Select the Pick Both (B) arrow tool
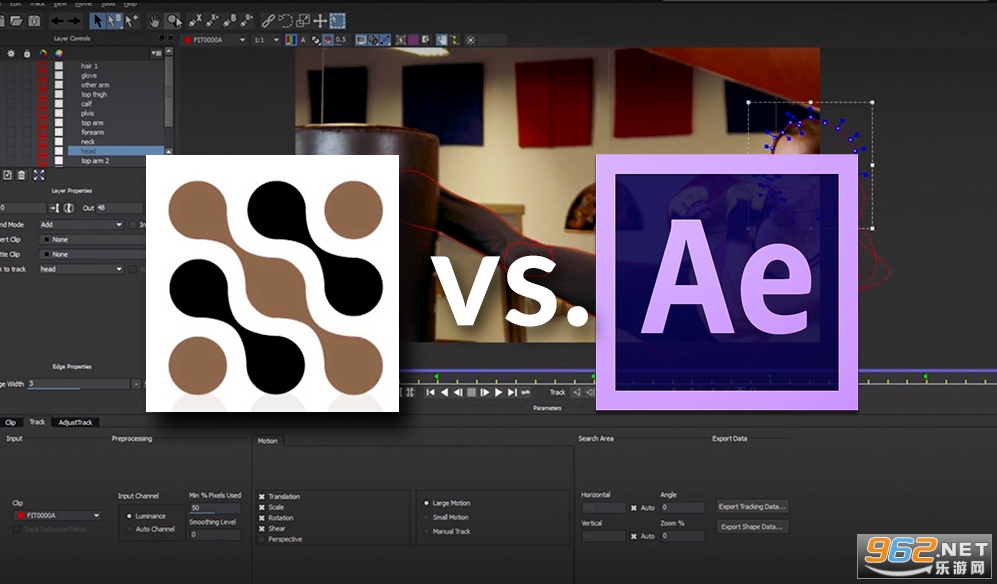 pyautogui.click(x=114, y=21)
